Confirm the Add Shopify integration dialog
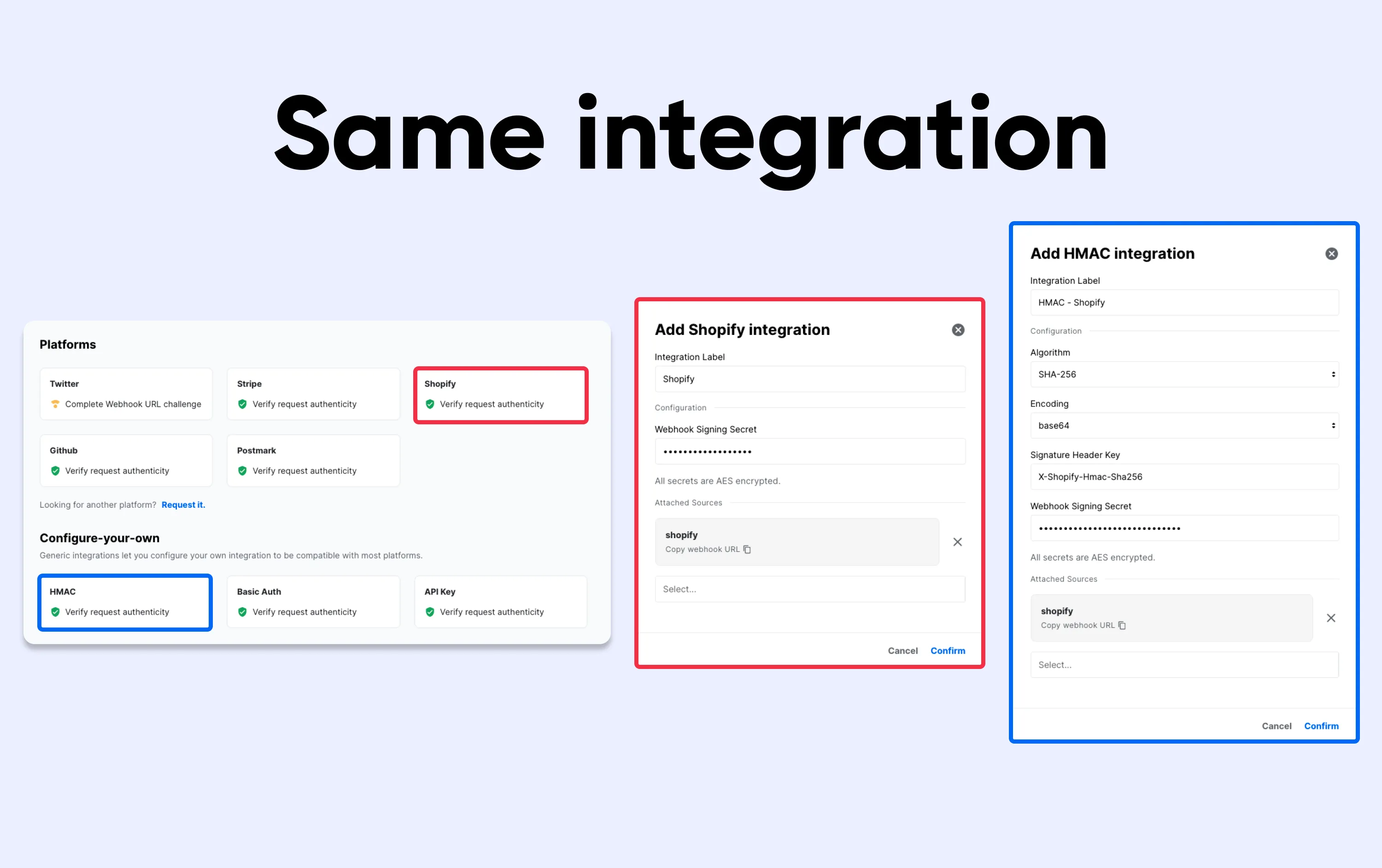The width and height of the screenshot is (1382, 868). [x=948, y=651]
